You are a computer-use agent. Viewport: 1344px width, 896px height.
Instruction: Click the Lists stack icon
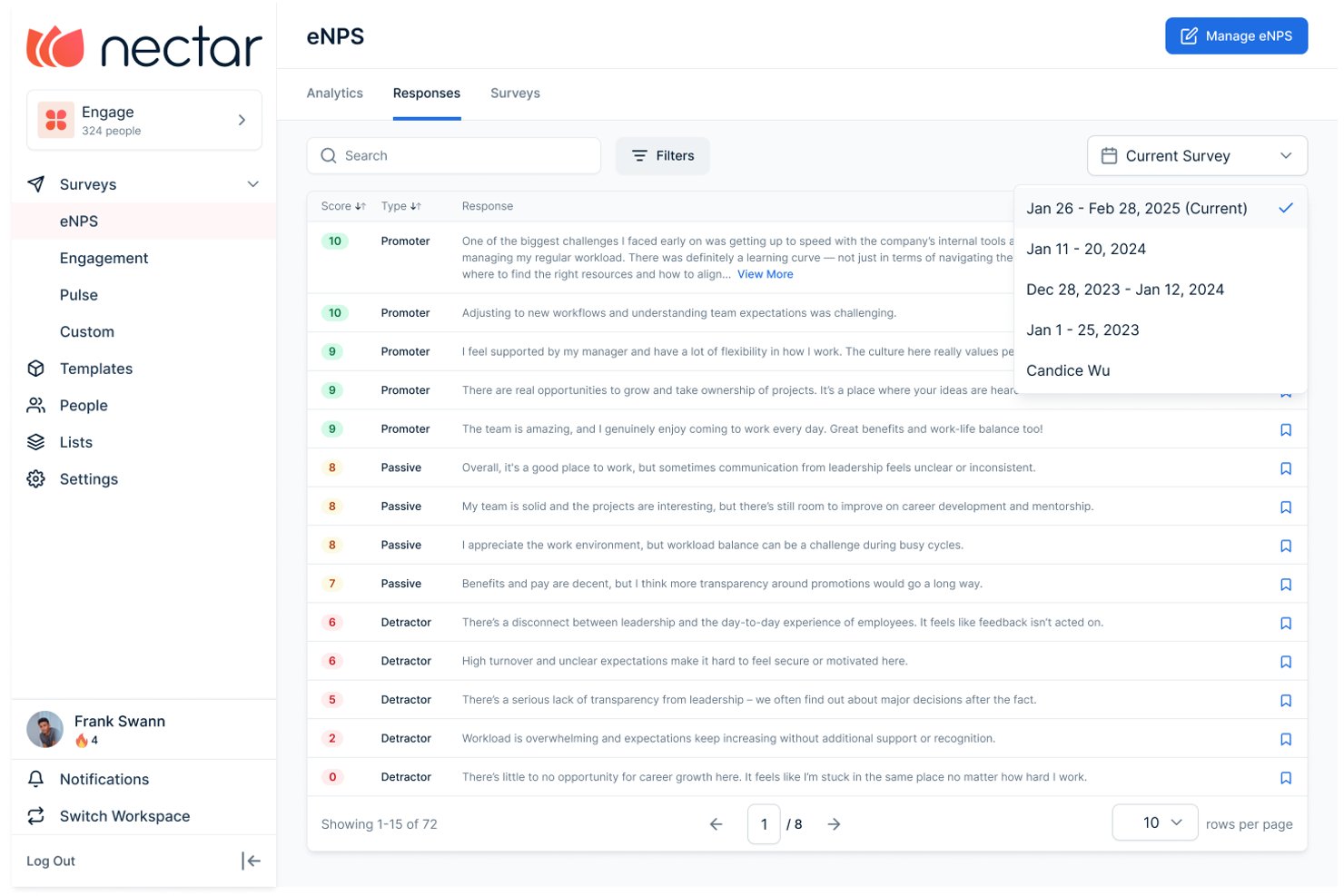click(36, 442)
